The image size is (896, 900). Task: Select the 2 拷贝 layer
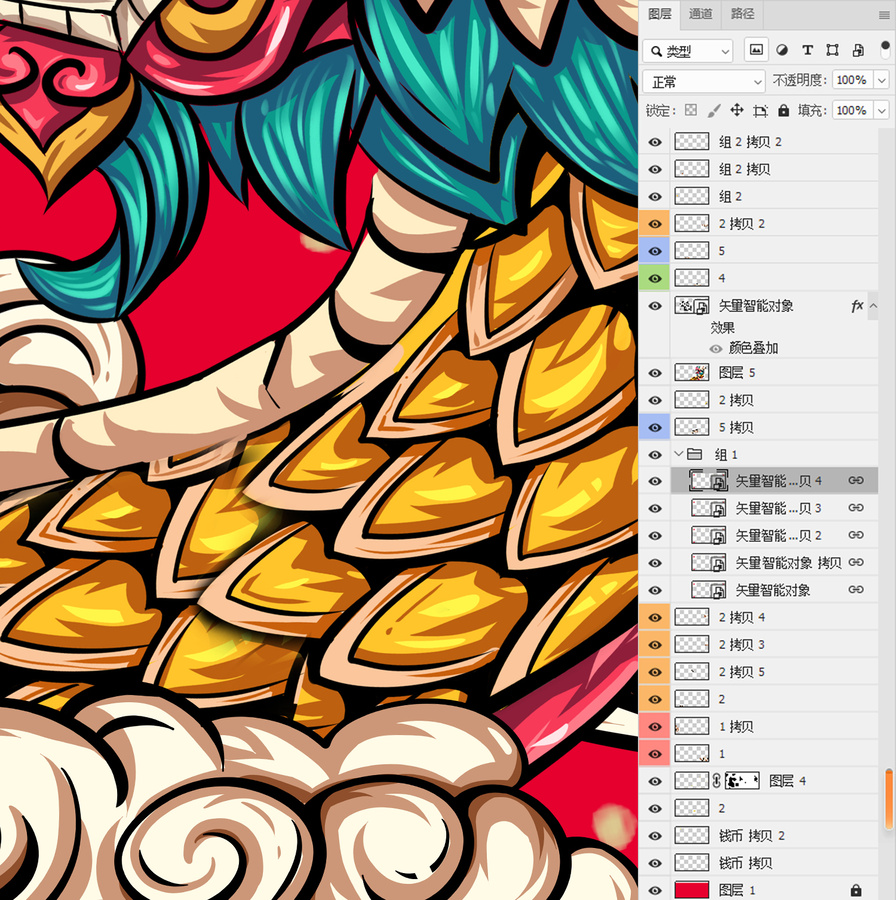click(774, 400)
